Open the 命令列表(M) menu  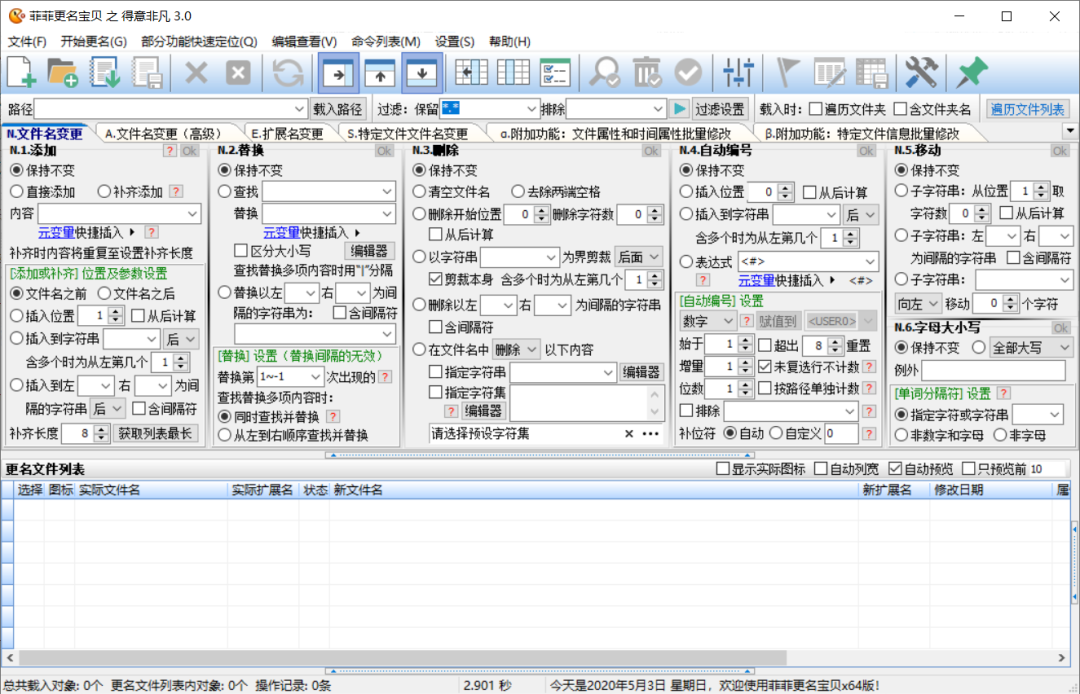point(386,41)
